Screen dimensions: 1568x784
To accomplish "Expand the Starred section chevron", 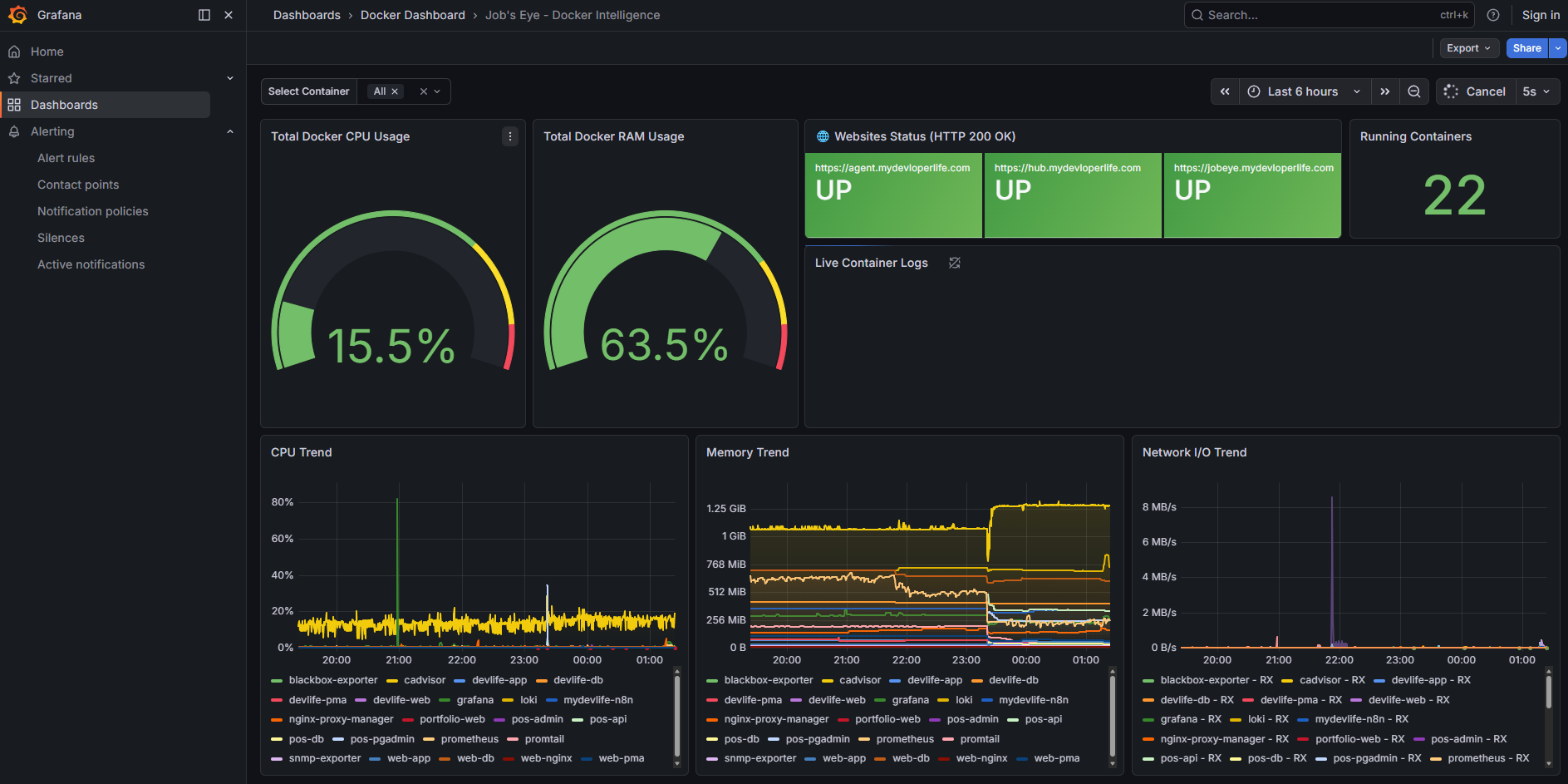I will [230, 78].
